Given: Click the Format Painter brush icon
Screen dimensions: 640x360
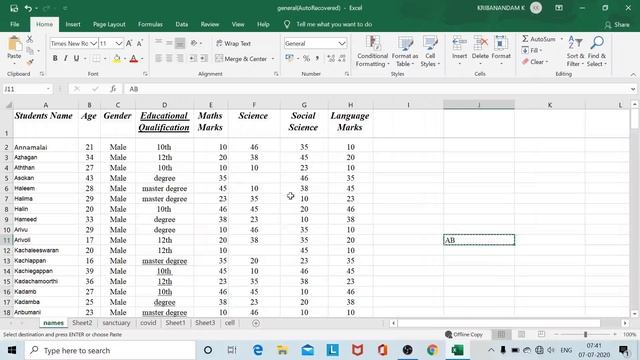Looking at the screenshot, I should [x=30, y=62].
